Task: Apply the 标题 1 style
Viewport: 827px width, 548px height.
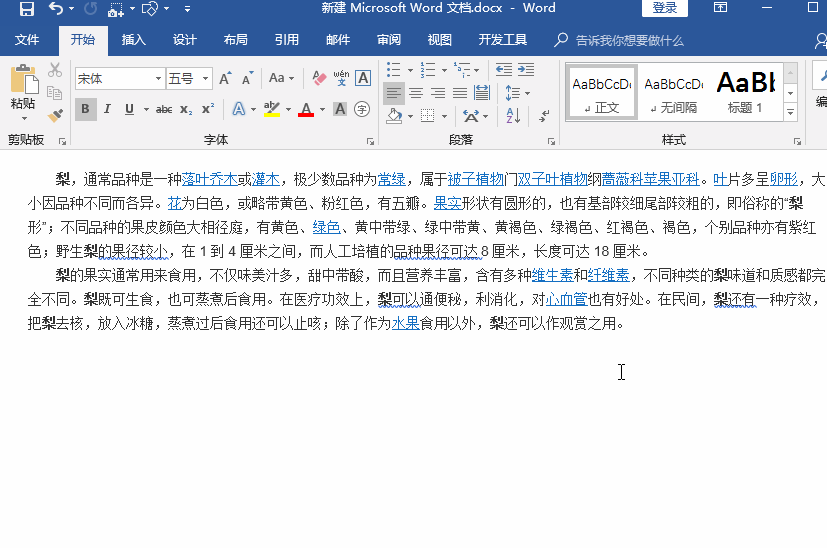Action: pyautogui.click(x=746, y=92)
